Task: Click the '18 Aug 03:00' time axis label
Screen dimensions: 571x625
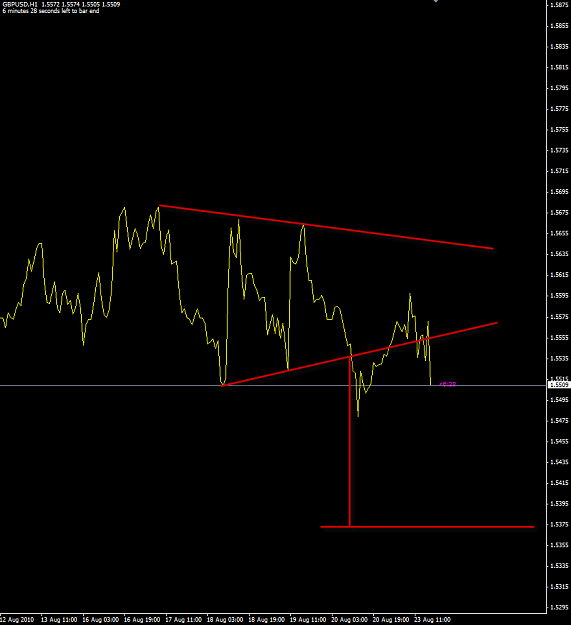Action: click(225, 620)
